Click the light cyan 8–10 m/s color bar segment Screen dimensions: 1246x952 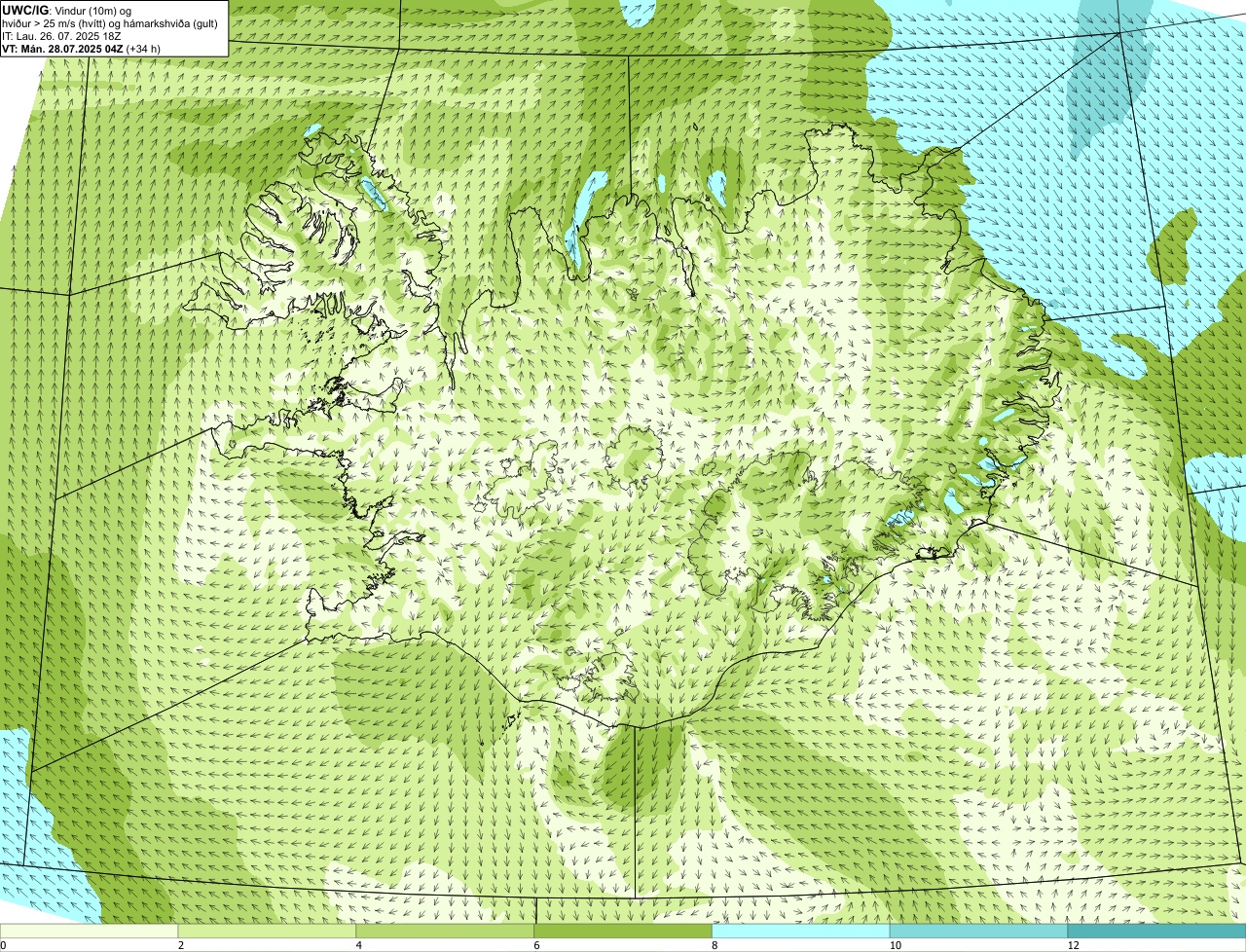[x=802, y=932]
